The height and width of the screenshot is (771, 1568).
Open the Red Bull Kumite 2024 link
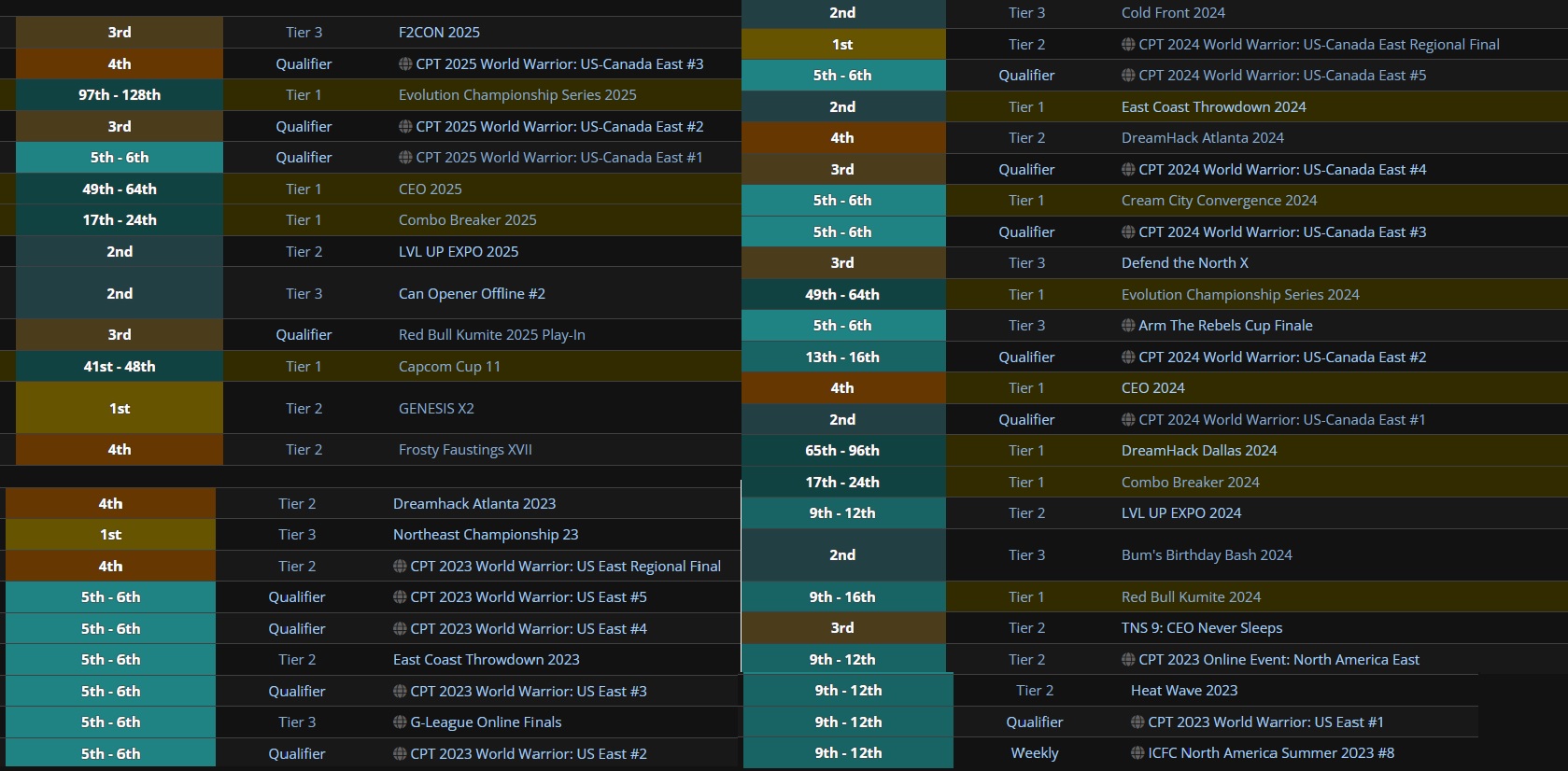point(1191,597)
